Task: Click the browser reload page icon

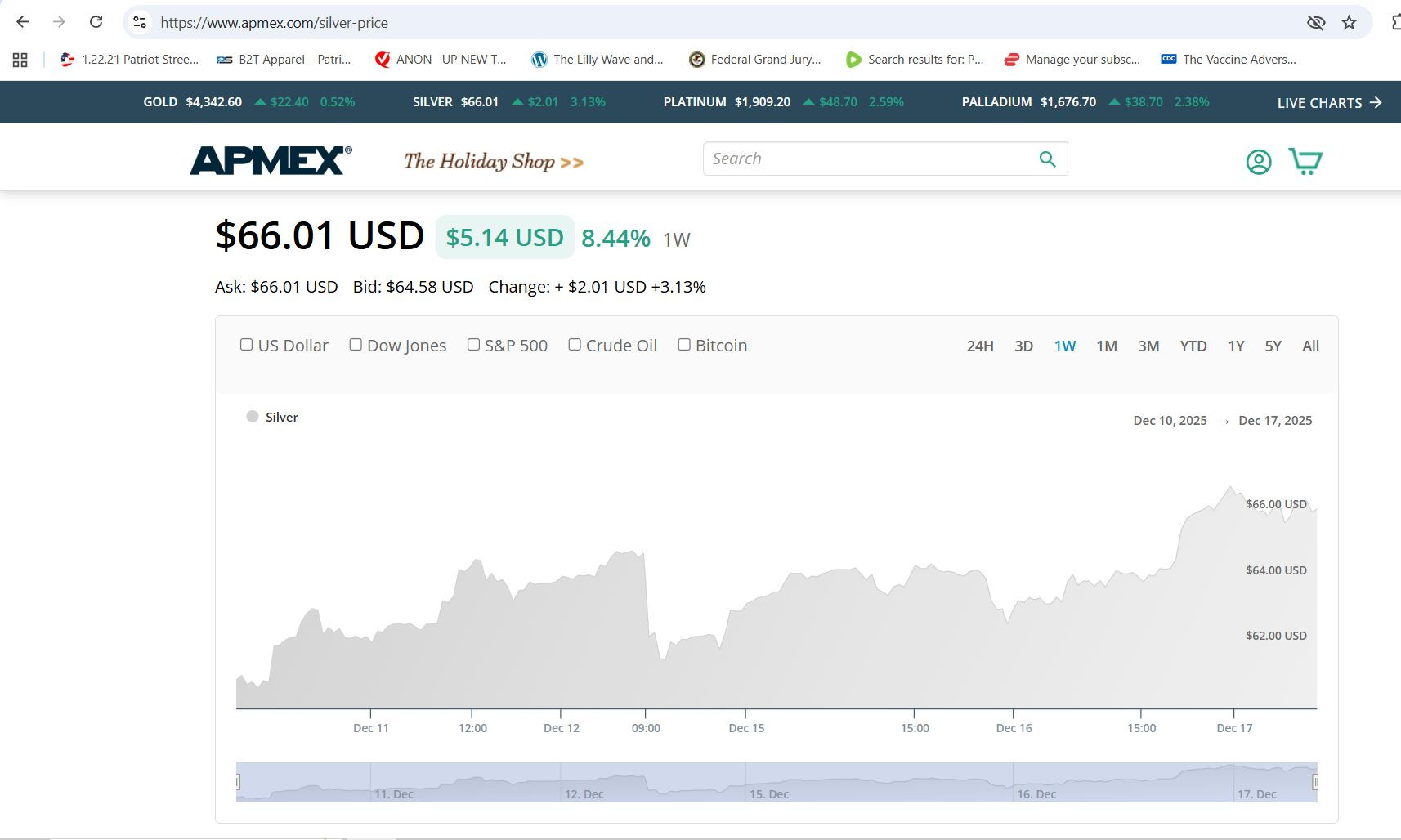Action: [96, 22]
